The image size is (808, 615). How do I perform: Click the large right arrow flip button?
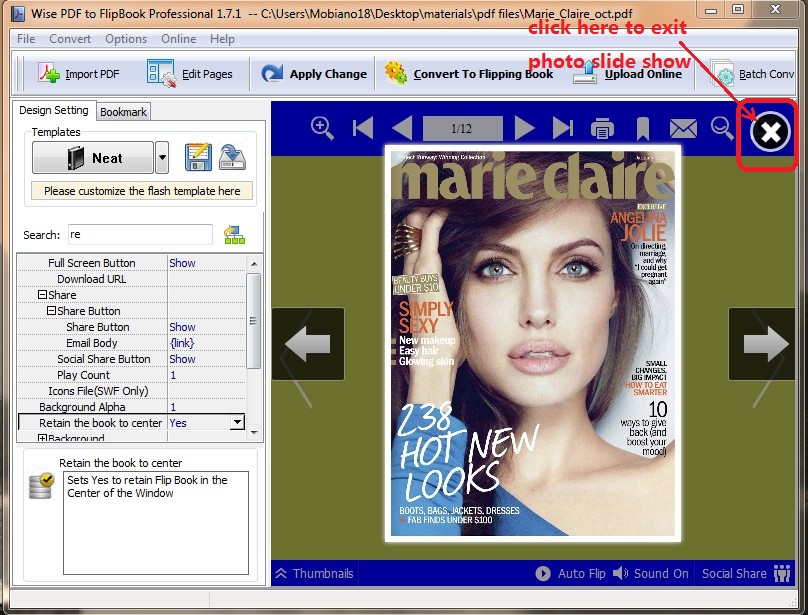762,344
